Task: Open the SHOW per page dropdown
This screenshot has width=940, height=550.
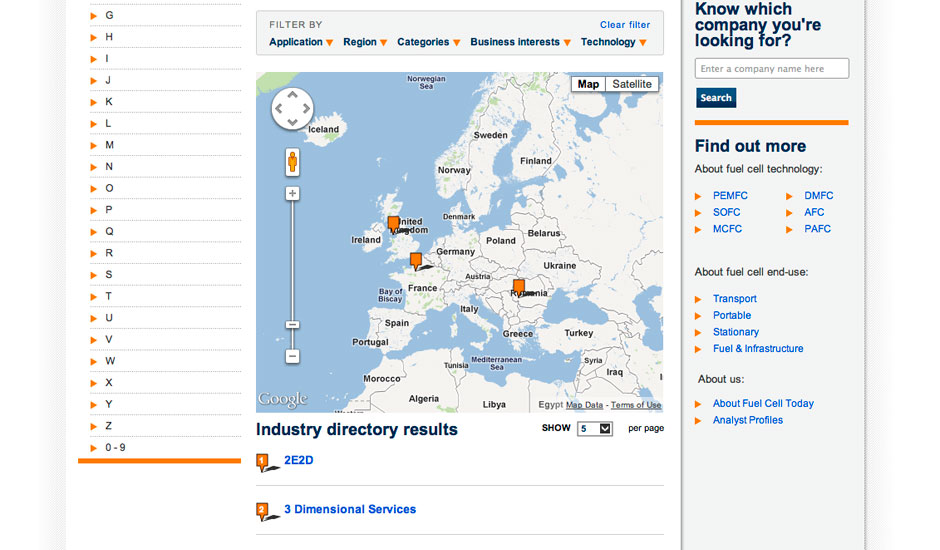Action: coord(595,429)
